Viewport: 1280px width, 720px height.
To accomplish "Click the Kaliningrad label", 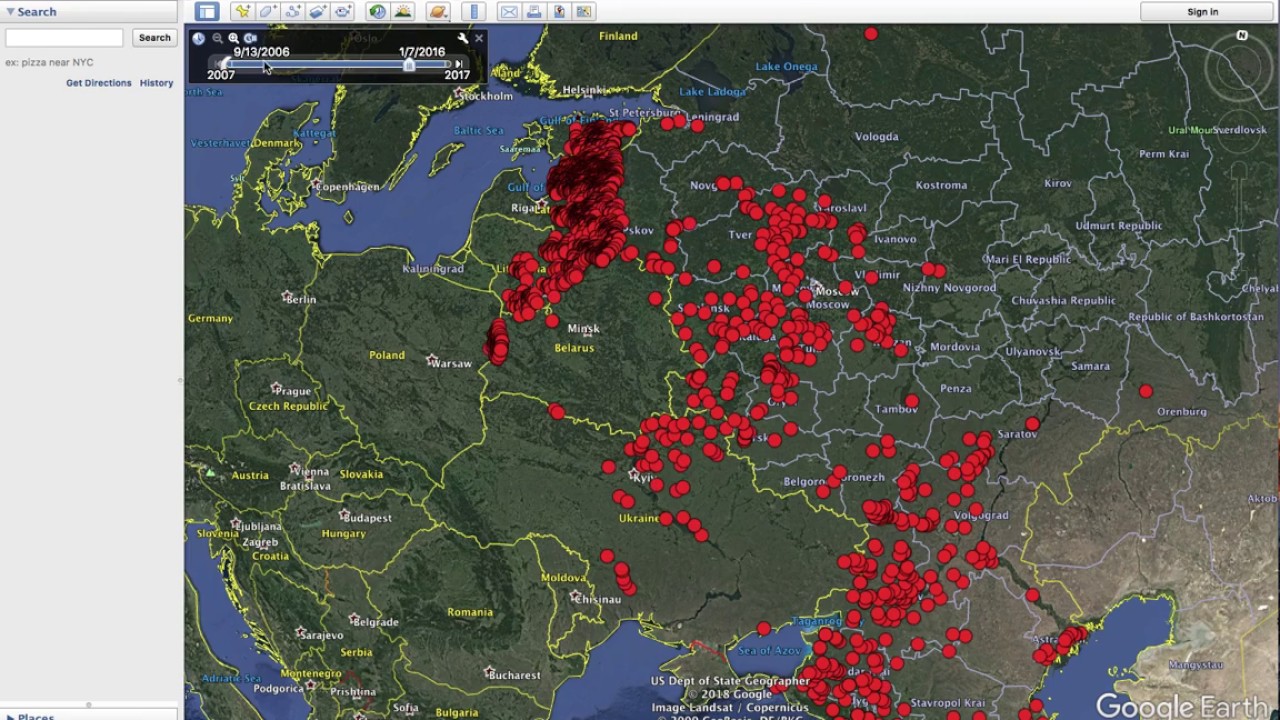I will coord(433,269).
